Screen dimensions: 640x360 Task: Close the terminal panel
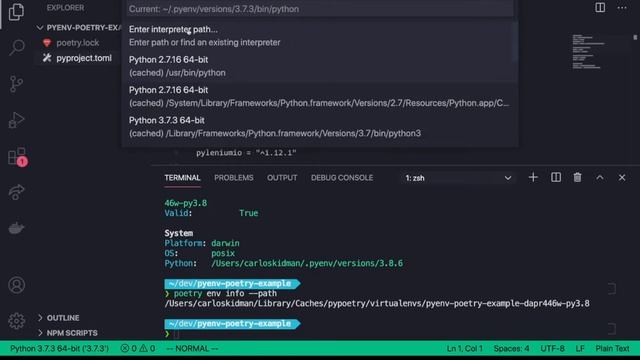622,178
